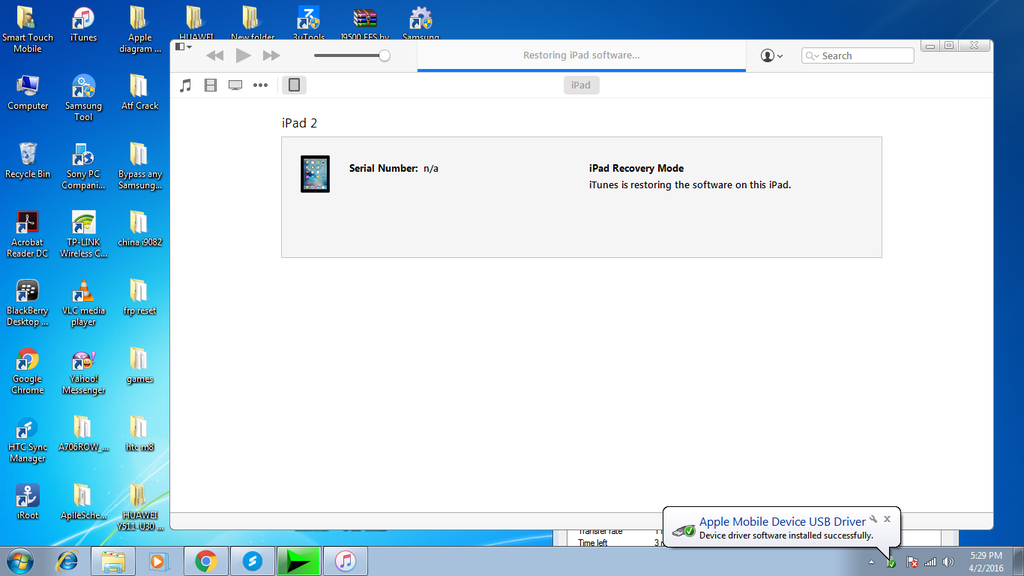Select the Restoring iPad software status banner
This screenshot has width=1024, height=576.
click(581, 55)
